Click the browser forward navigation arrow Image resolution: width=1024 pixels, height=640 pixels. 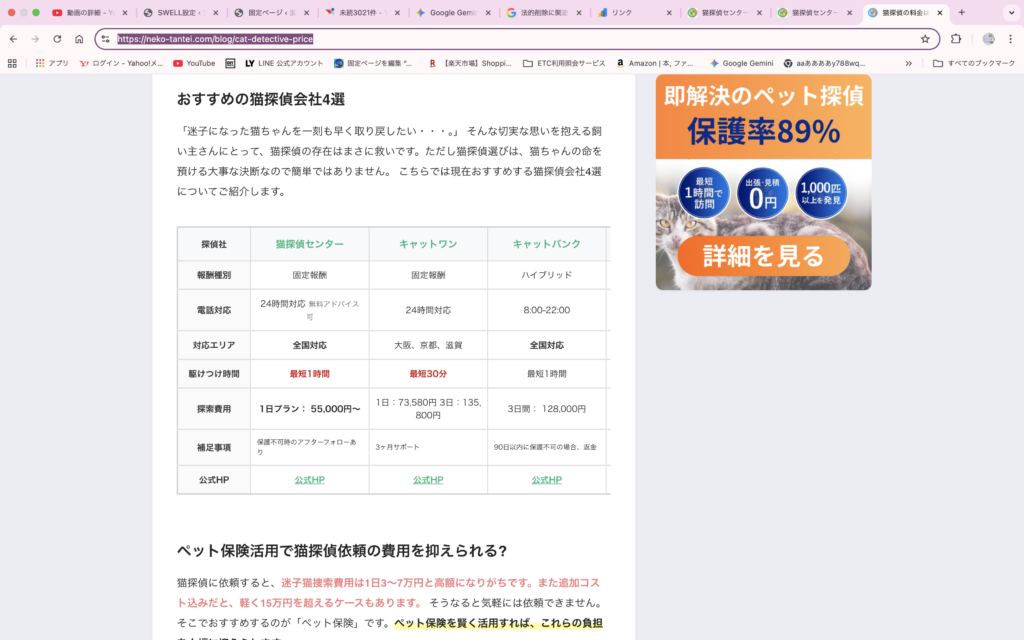coord(37,39)
